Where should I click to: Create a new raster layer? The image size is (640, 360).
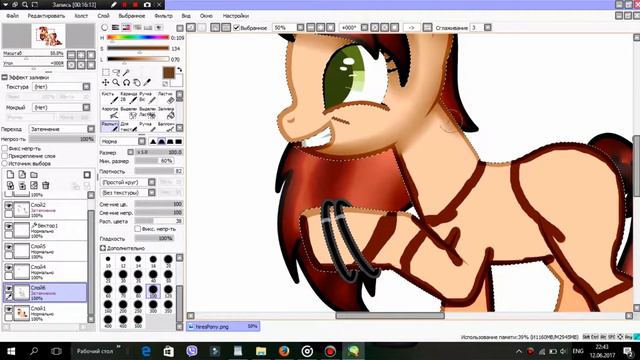10,175
